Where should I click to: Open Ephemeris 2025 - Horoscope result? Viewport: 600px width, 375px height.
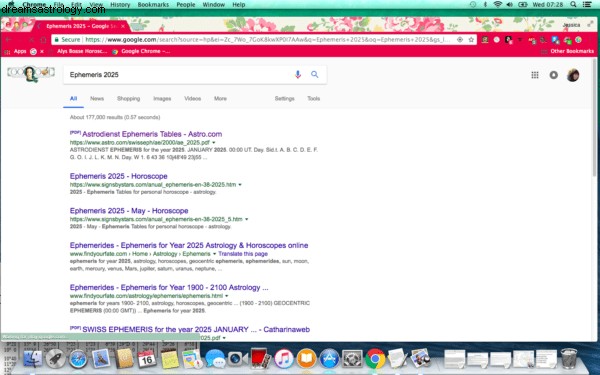(x=119, y=176)
